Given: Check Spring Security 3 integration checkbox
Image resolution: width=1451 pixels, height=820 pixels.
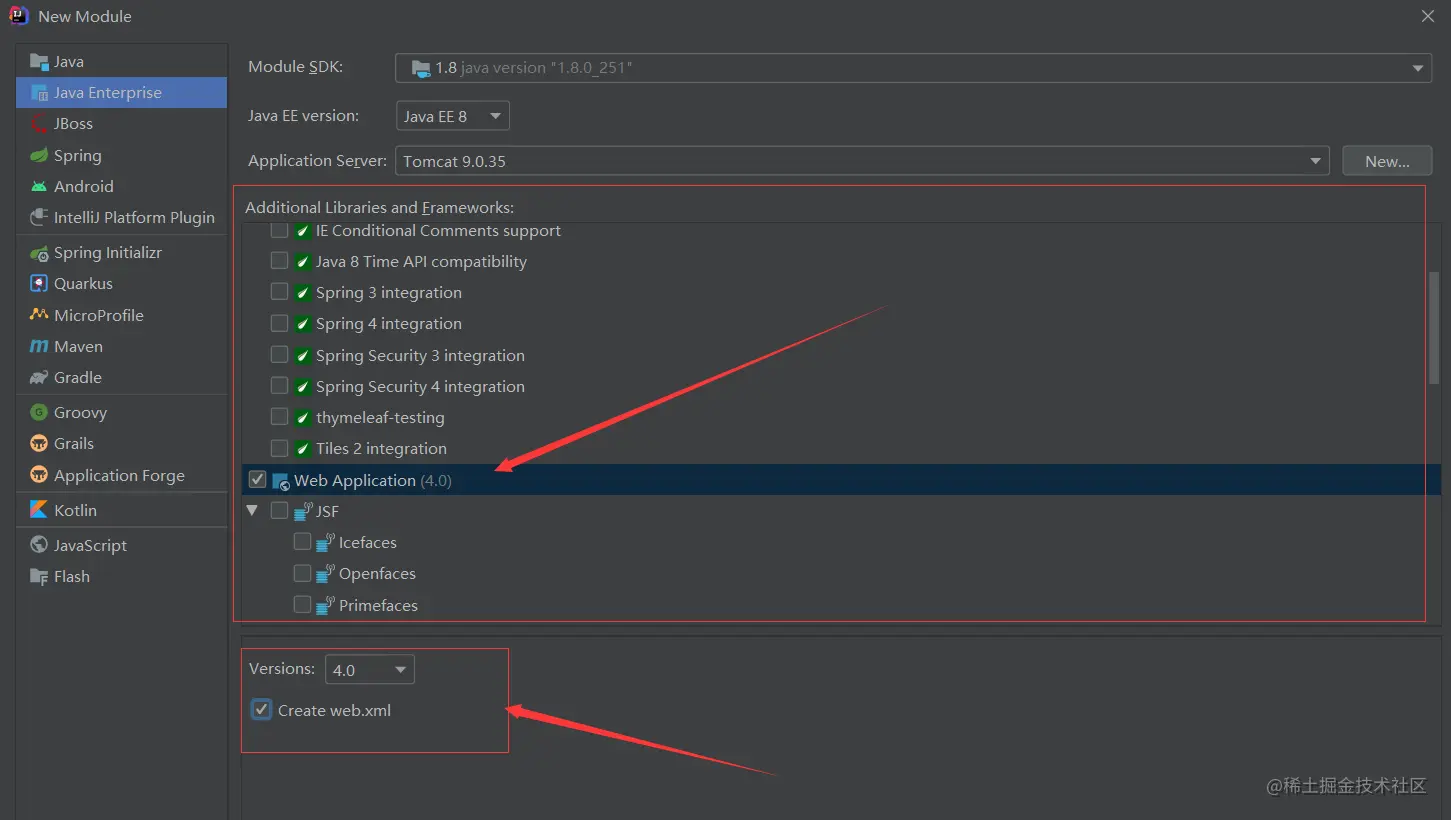Looking at the screenshot, I should point(279,354).
